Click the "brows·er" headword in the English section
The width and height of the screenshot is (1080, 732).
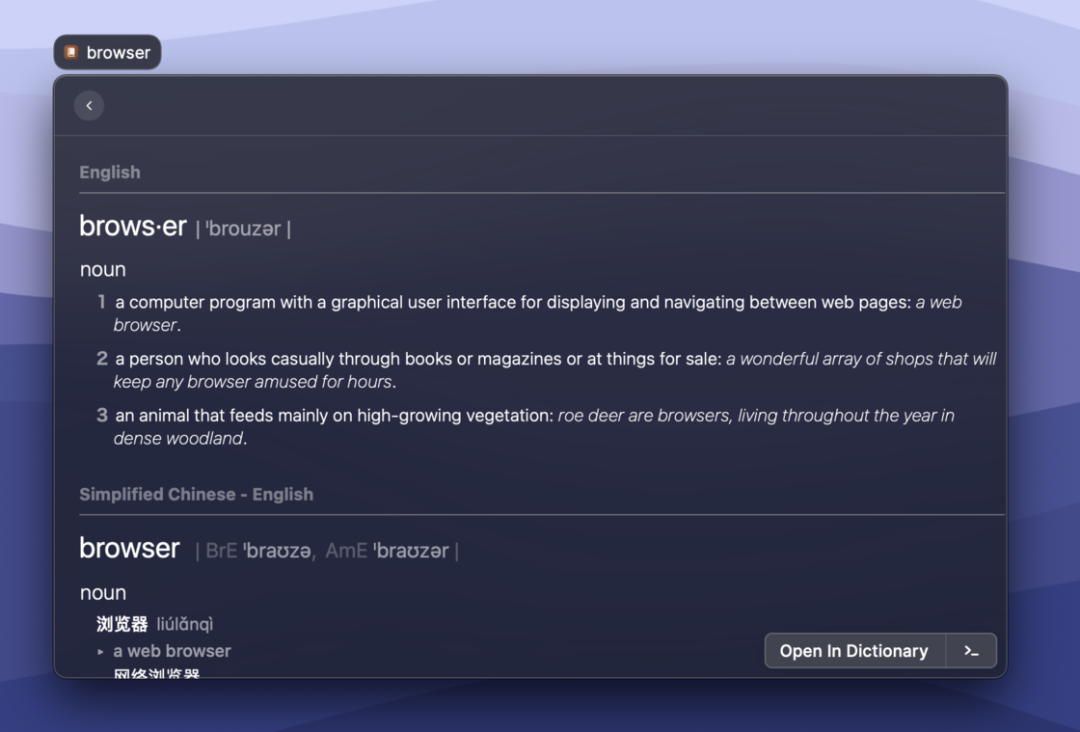coord(133,227)
